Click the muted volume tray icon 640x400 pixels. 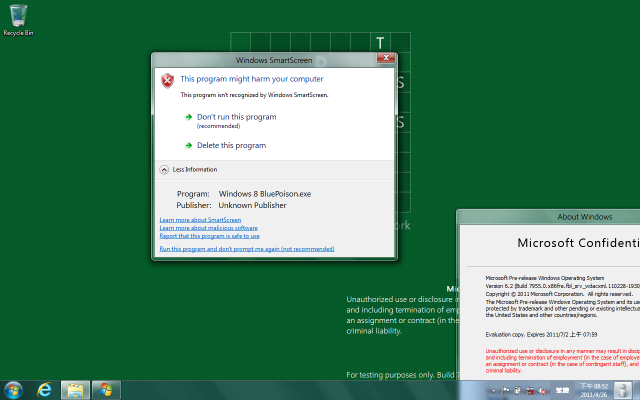[x=542, y=391]
